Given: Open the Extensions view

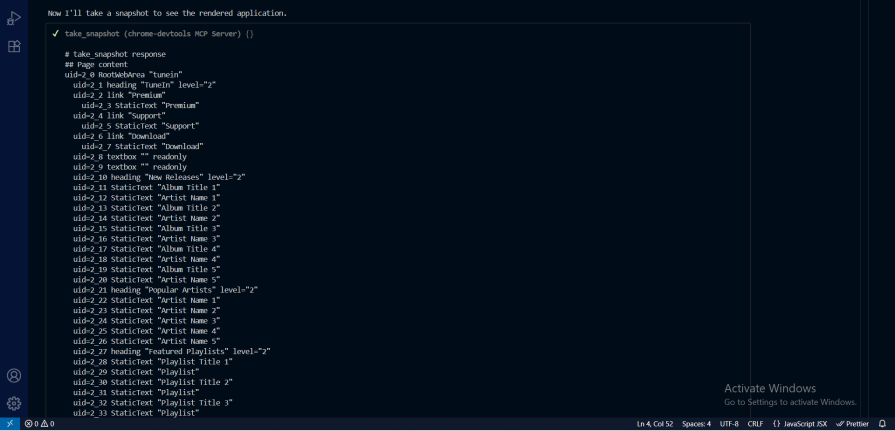Looking at the screenshot, I should 14,47.
